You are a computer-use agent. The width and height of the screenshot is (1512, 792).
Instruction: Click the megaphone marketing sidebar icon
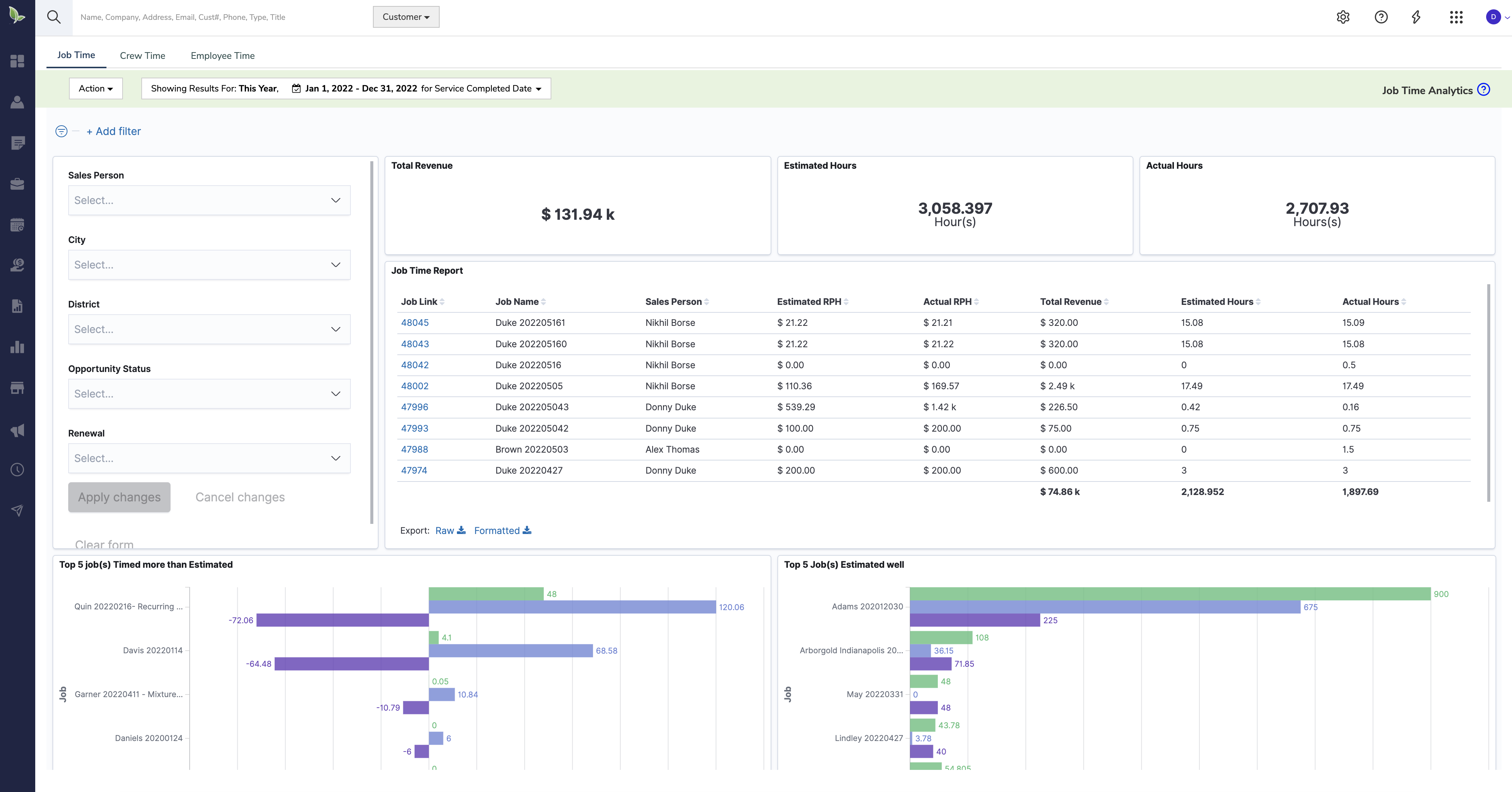18,430
